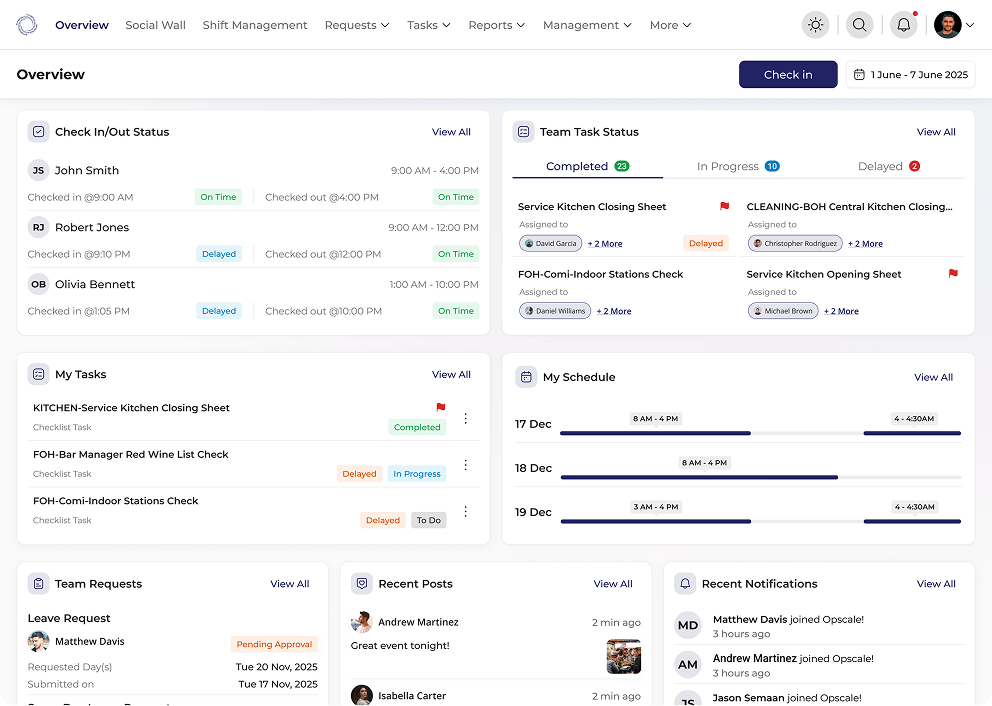Viewport: 992px width, 706px height.
Task: Open the profile avatar dropdown
Action: (x=954, y=25)
